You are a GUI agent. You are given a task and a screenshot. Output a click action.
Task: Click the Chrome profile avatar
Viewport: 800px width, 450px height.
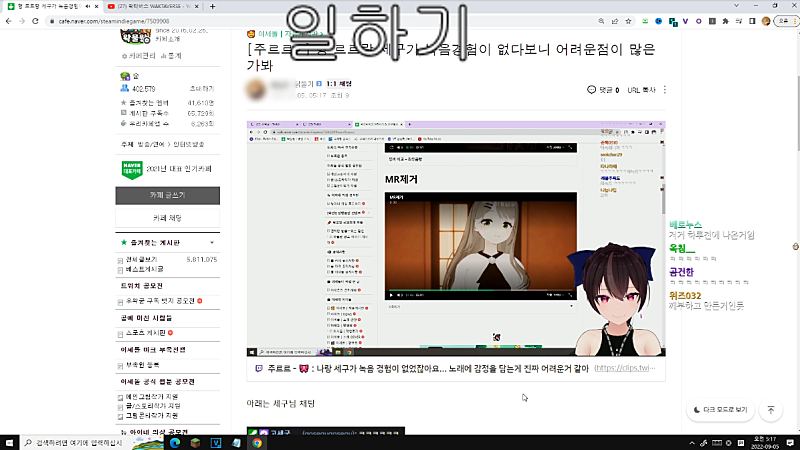[x=766, y=21]
